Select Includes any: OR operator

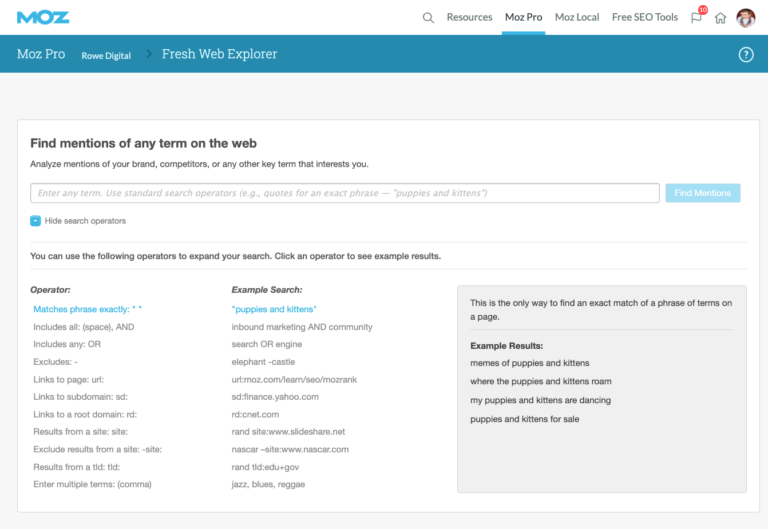point(67,344)
